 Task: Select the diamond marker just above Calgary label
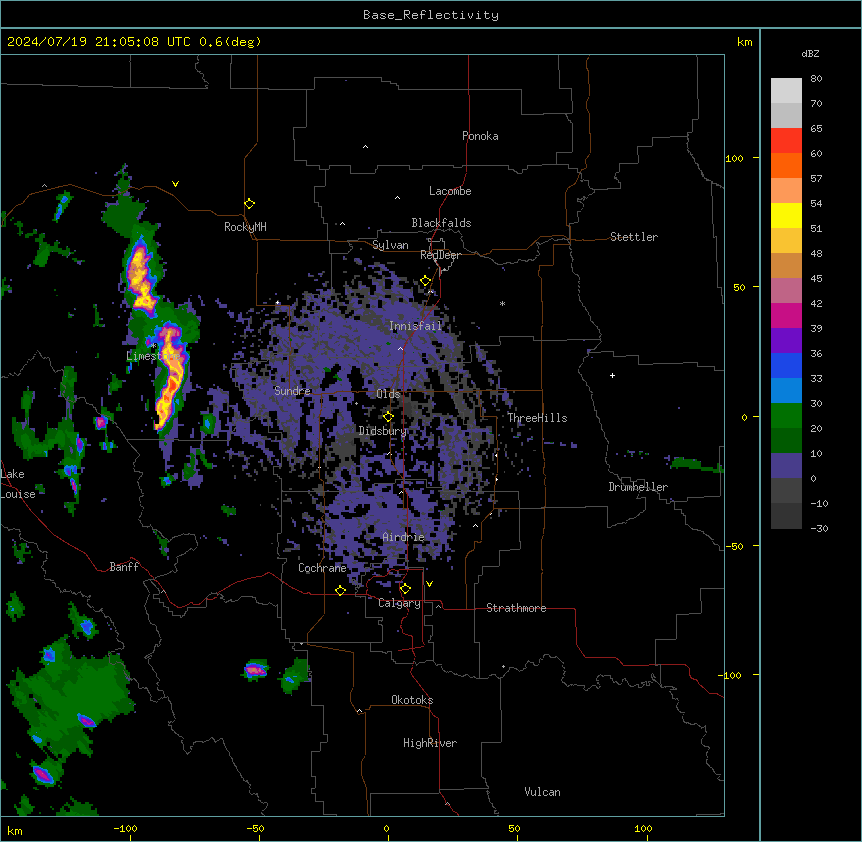405,589
